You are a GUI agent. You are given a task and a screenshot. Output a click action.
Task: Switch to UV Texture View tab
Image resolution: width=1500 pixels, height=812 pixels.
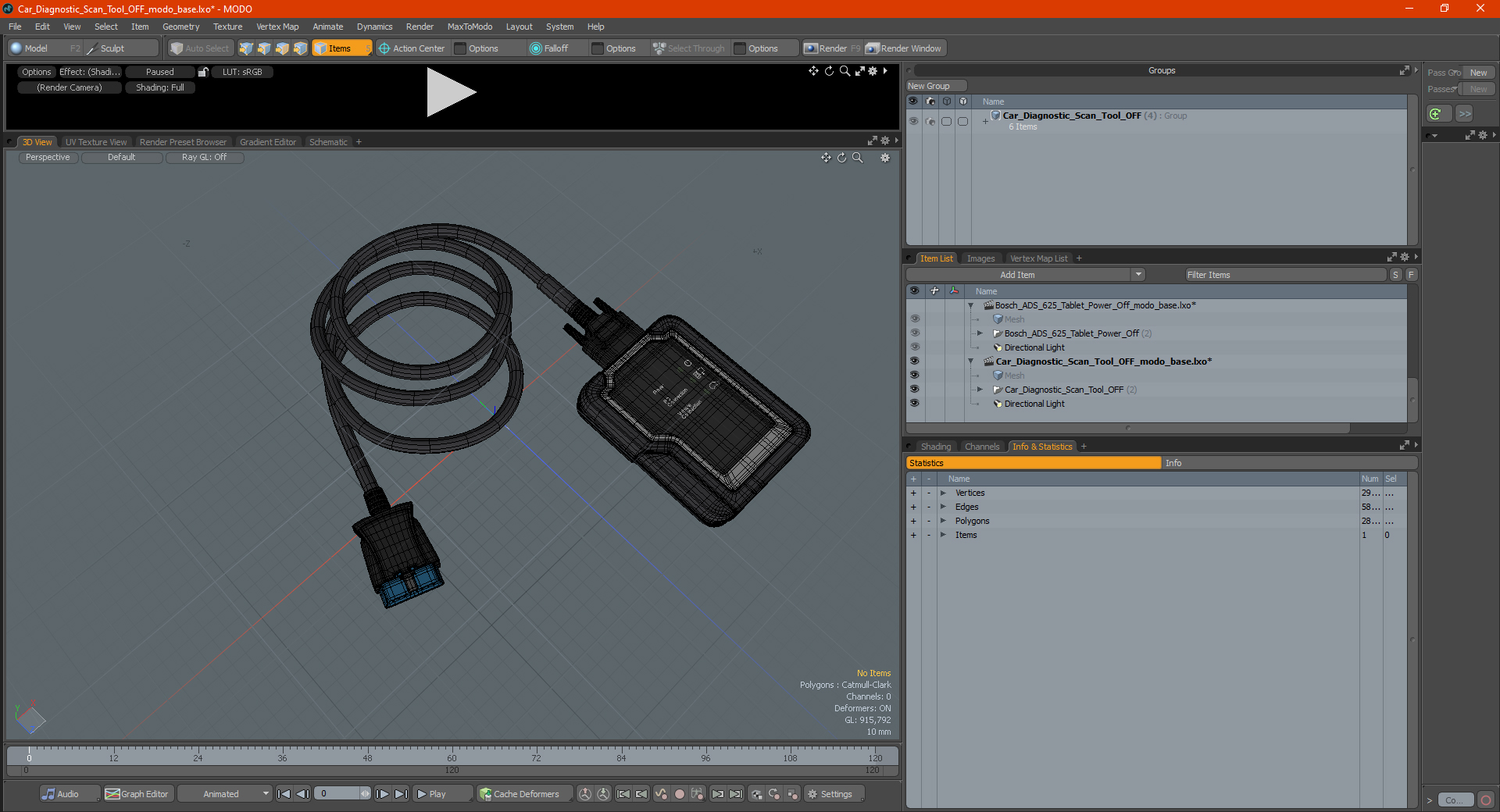point(96,142)
